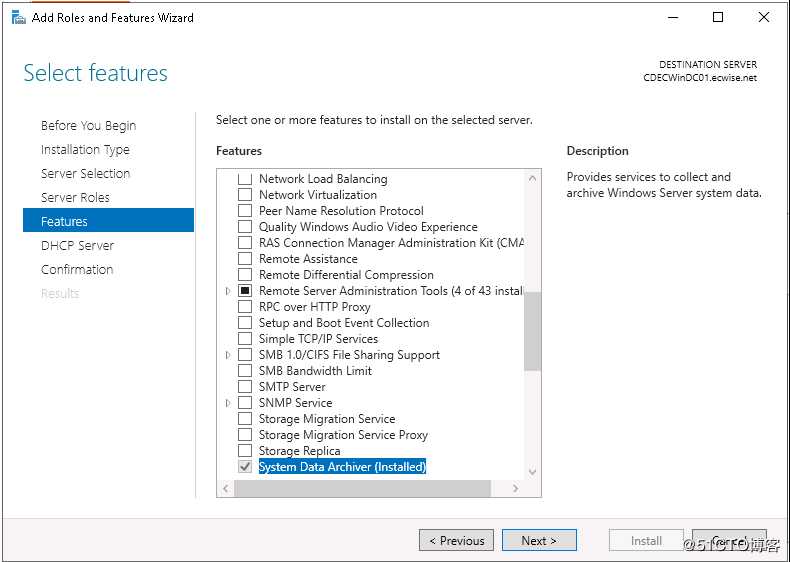Viewport: 790px width, 562px height.
Task: Click horizontal scrollbar thumb
Action: click(362, 488)
